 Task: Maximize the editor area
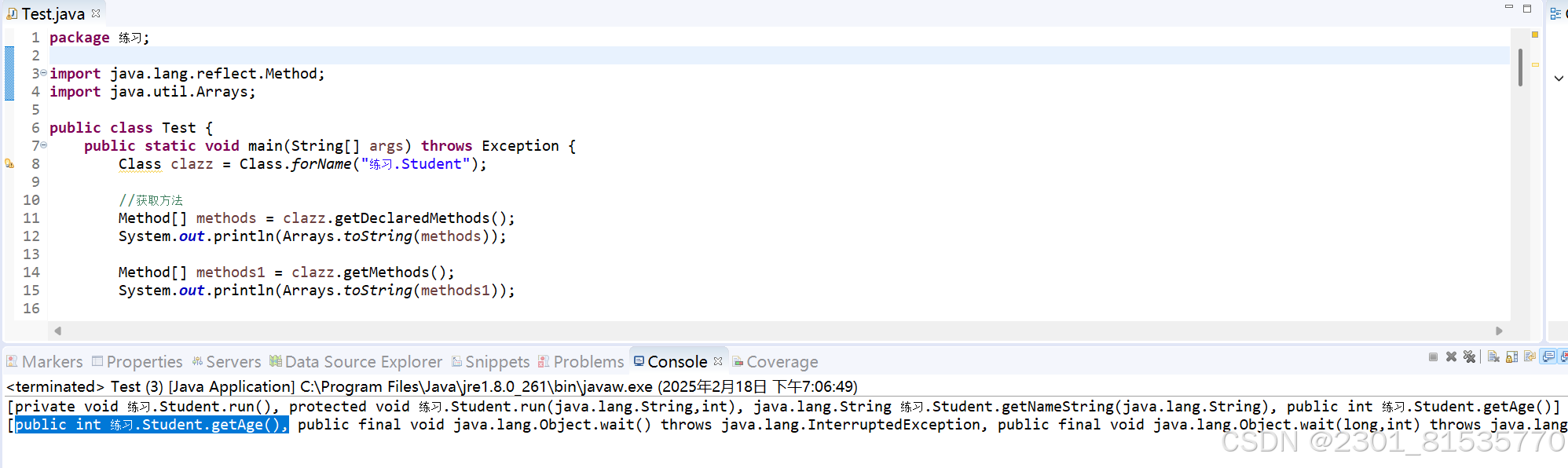1527,7
